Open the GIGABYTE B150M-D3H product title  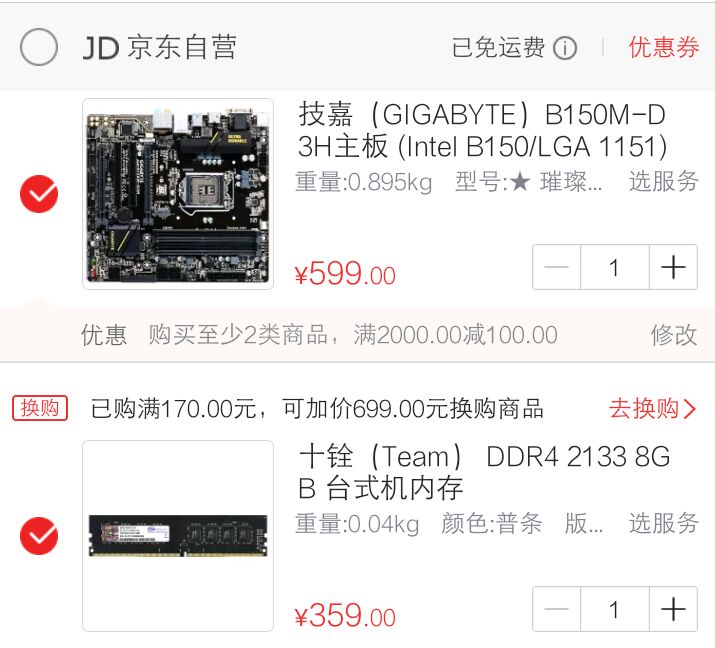[482, 130]
